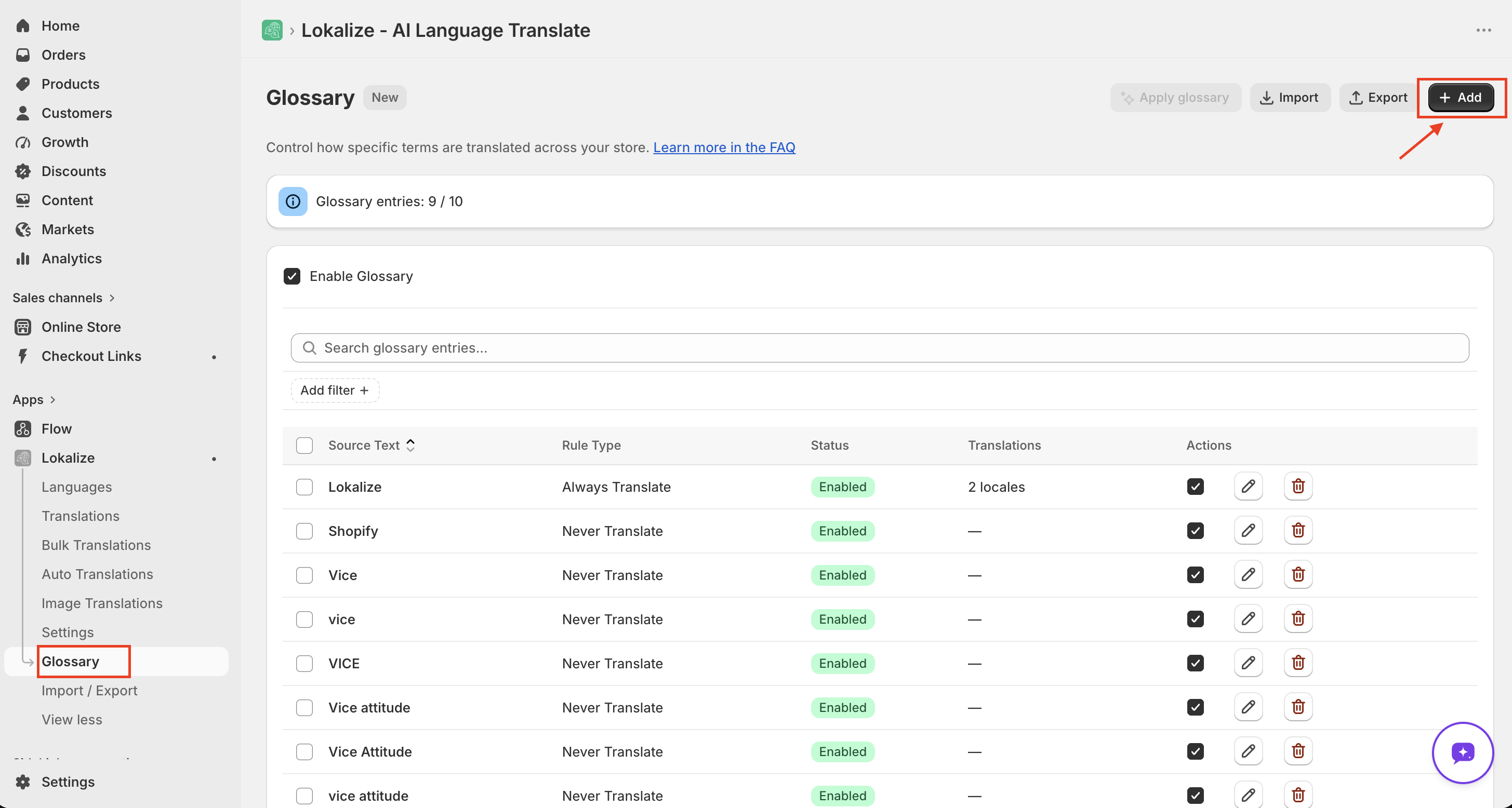Expand the Apps section
The width and height of the screenshot is (1512, 808).
[34, 400]
